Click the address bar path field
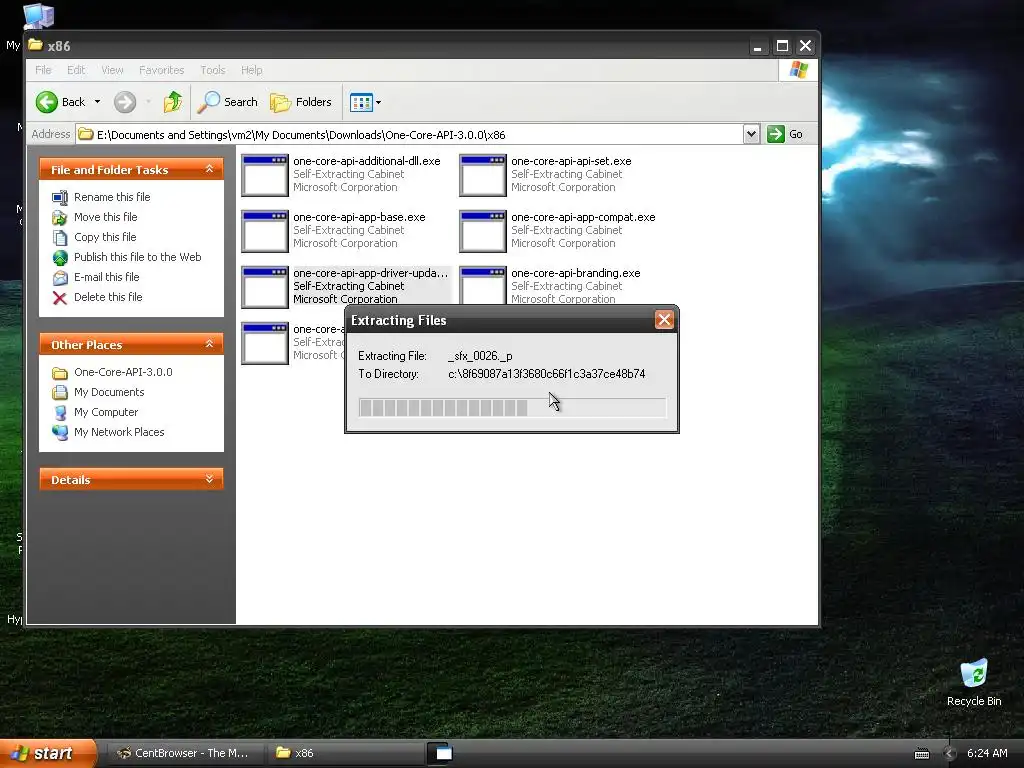1024x768 pixels. 410,135
